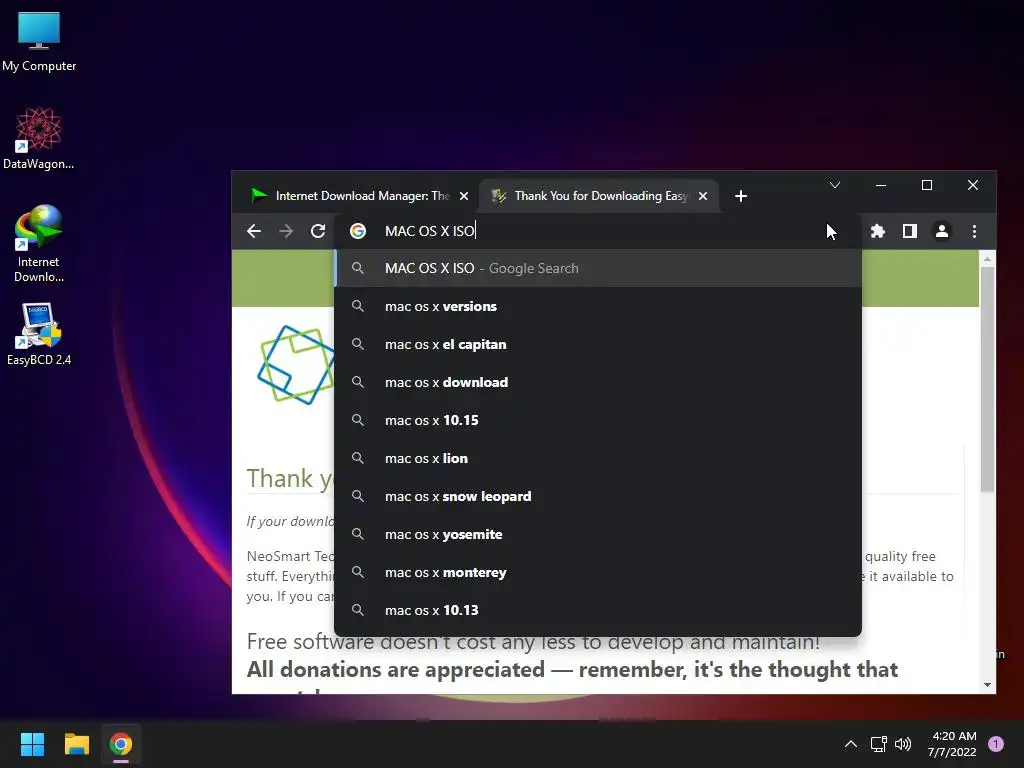1024x768 pixels.
Task: Choose the mac os x 10.13 suggestion
Action: 598,610
